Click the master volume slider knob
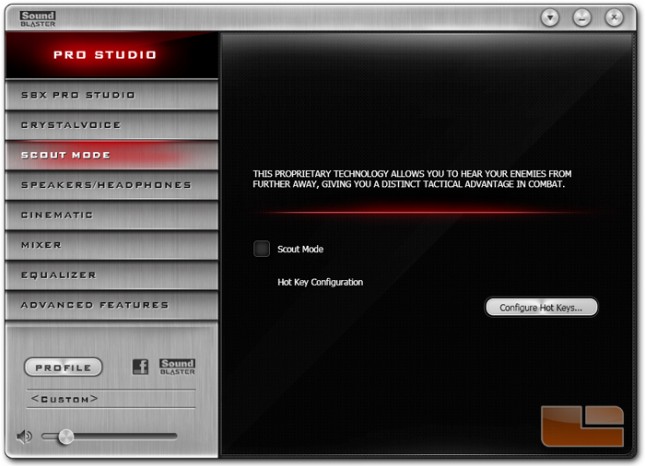 pos(65,436)
